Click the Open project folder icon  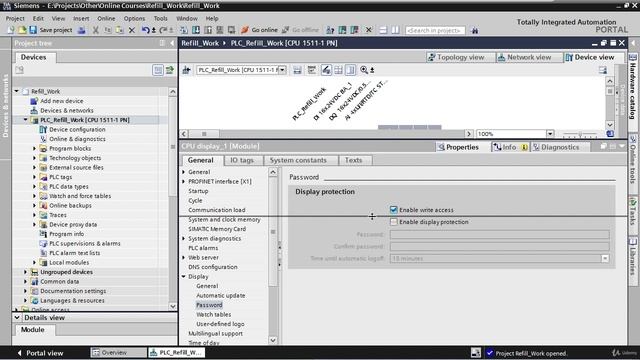pyautogui.click(x=22, y=30)
